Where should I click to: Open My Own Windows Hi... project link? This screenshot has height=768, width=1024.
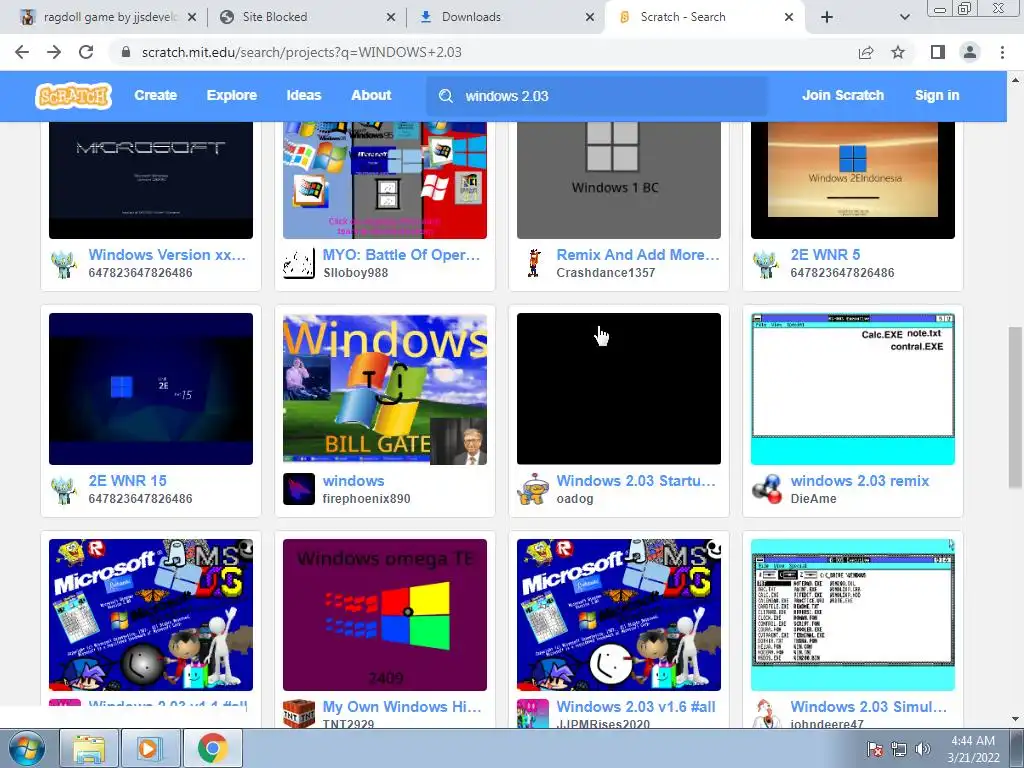[402, 707]
